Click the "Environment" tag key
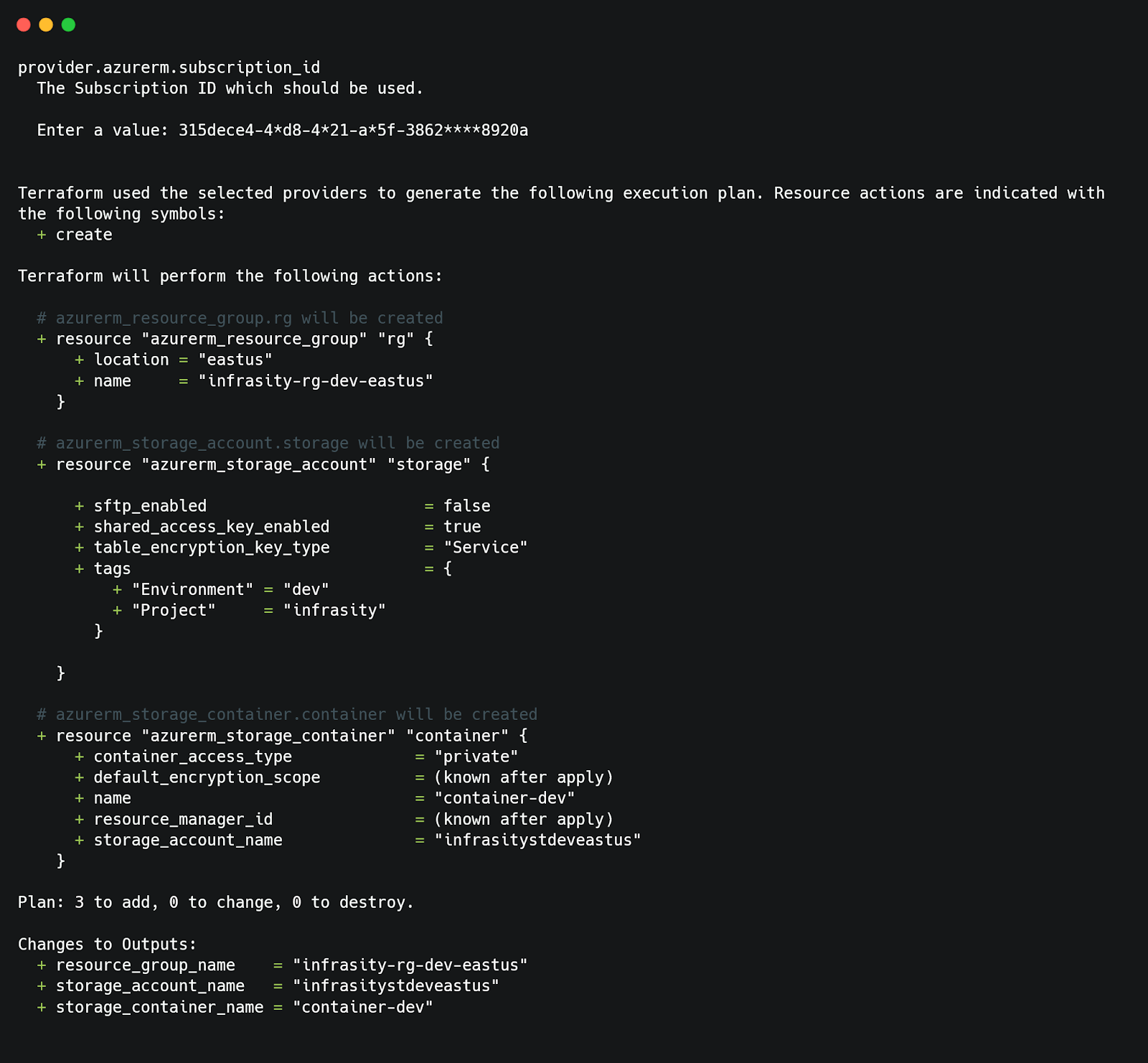Screen dimensions: 1148x1063 coord(193,589)
